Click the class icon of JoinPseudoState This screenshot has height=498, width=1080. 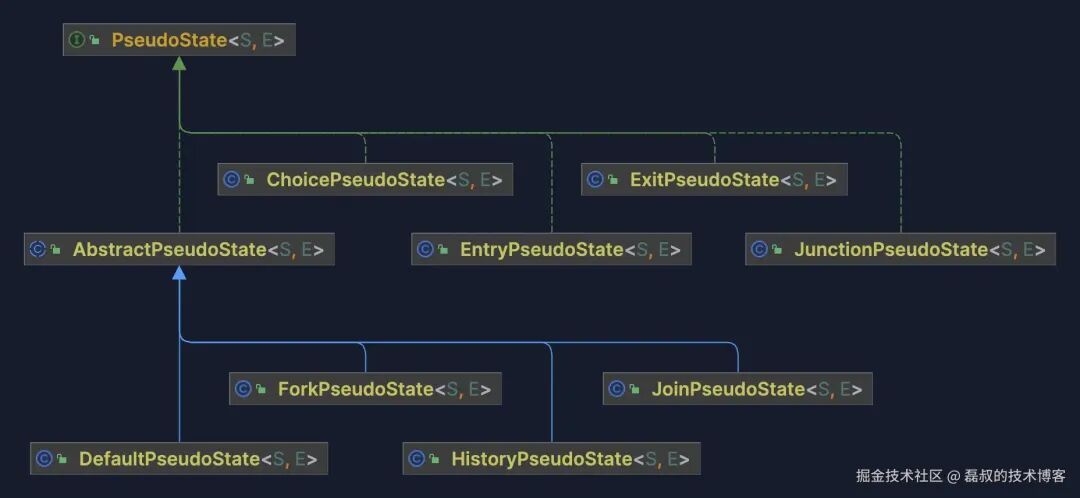[x=616, y=388]
